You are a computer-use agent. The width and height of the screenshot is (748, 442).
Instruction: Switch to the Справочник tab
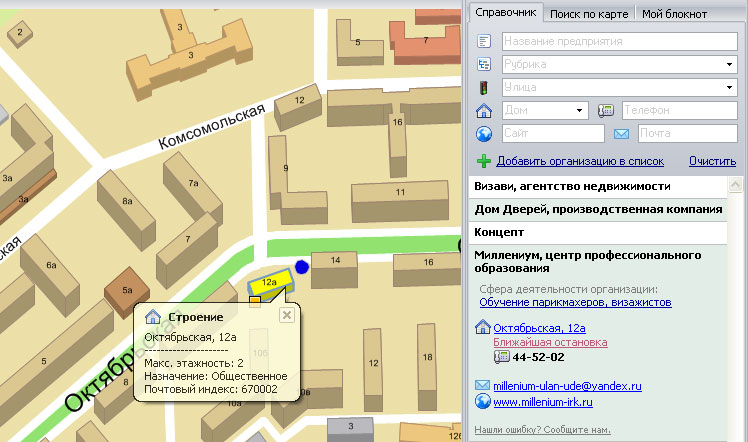point(506,13)
